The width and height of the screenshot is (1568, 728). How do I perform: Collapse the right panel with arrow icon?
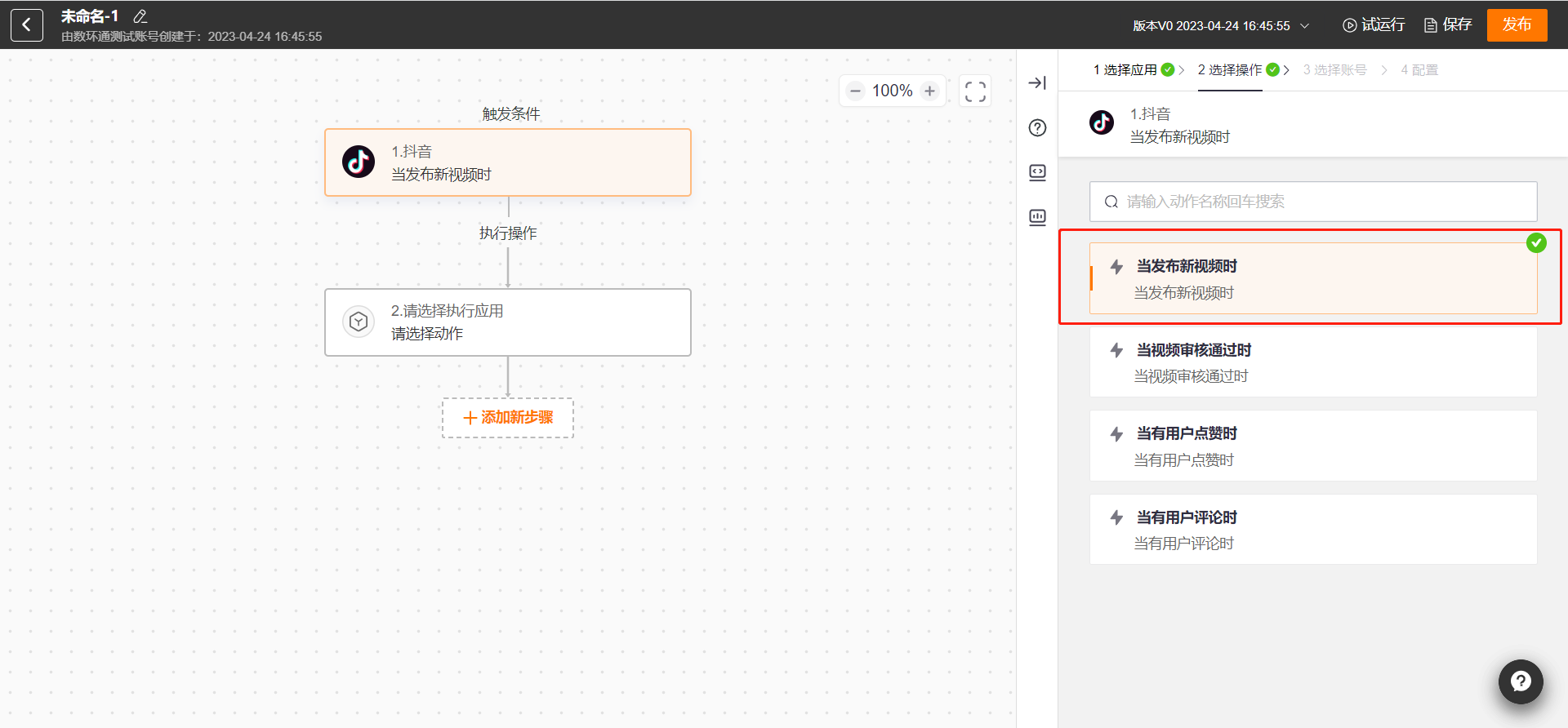point(1037,83)
